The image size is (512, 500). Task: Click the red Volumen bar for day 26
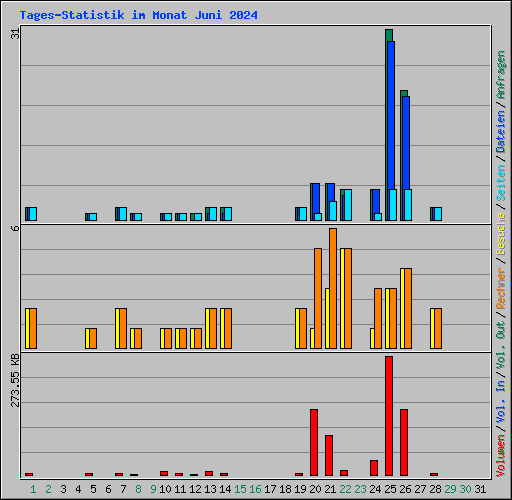(404, 442)
